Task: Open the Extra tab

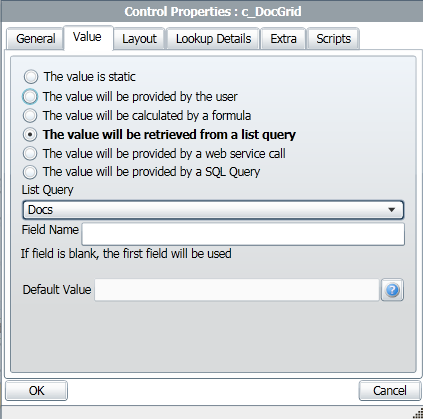Action: tap(283, 39)
